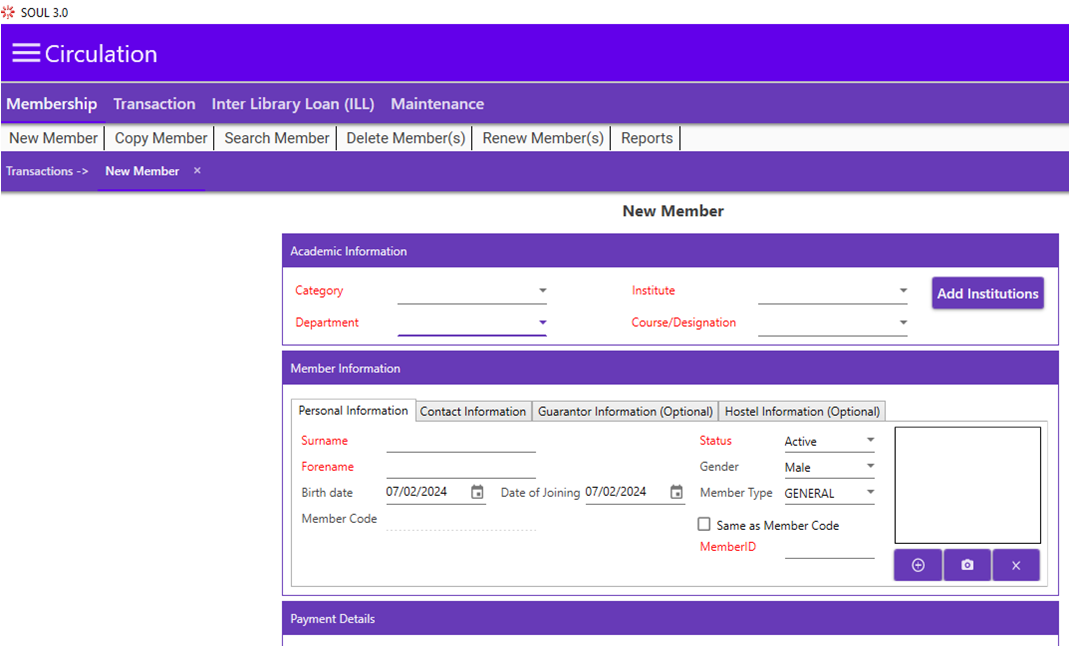The height and width of the screenshot is (647, 1070).
Task: Click the add photo plus icon
Action: click(x=918, y=565)
